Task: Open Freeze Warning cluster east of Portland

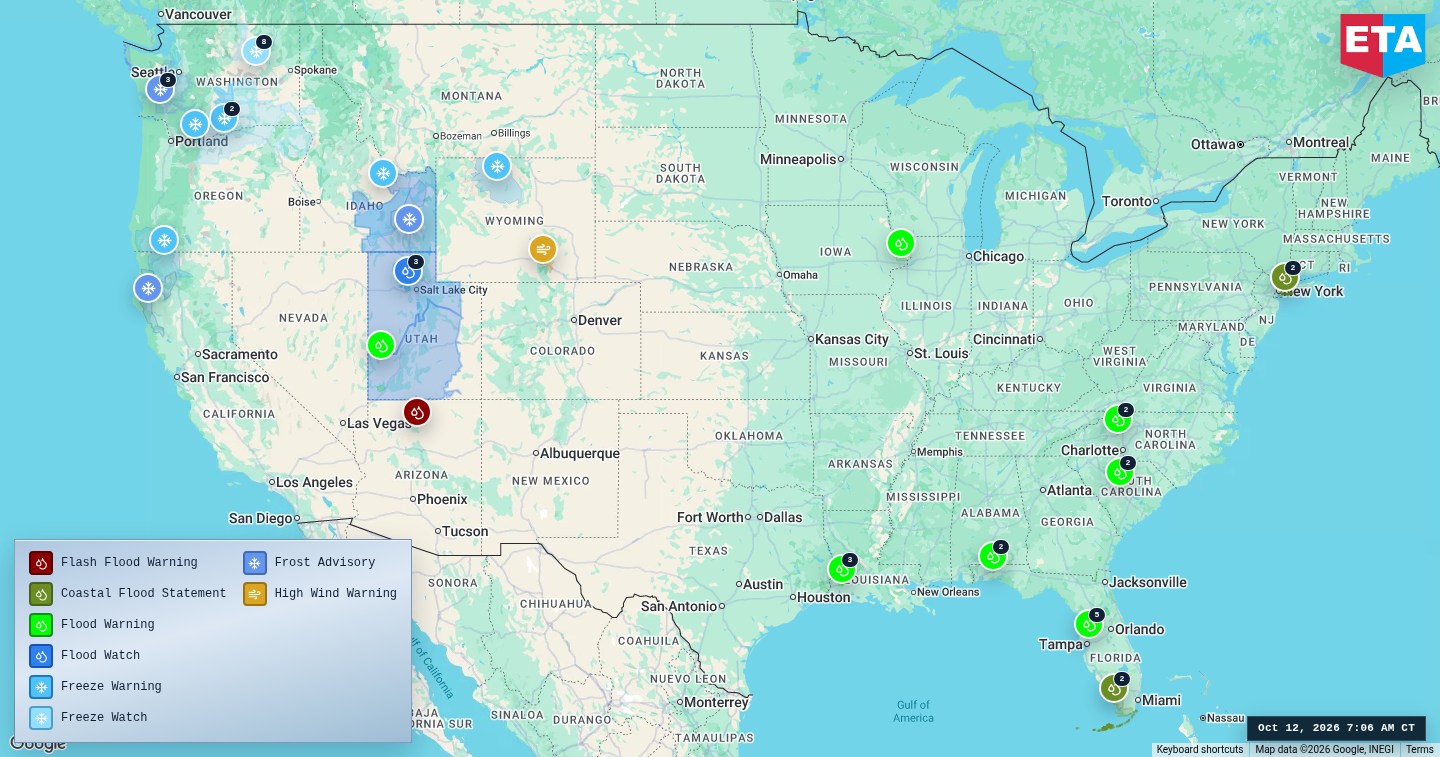Action: click(x=224, y=118)
